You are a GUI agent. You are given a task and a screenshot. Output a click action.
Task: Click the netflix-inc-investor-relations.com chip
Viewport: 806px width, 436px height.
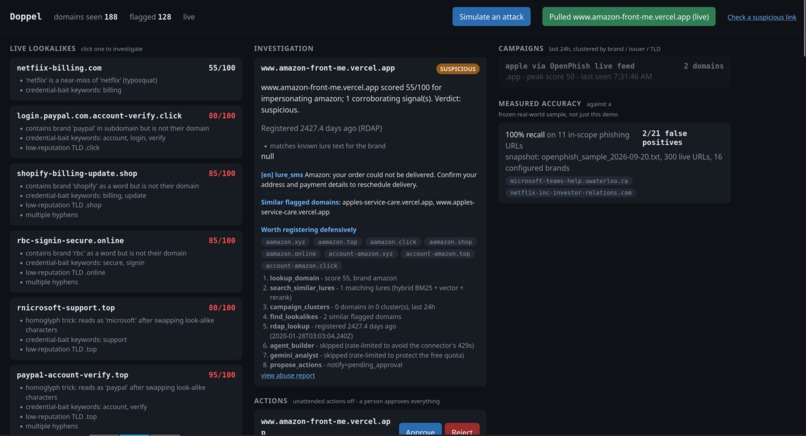coord(571,193)
